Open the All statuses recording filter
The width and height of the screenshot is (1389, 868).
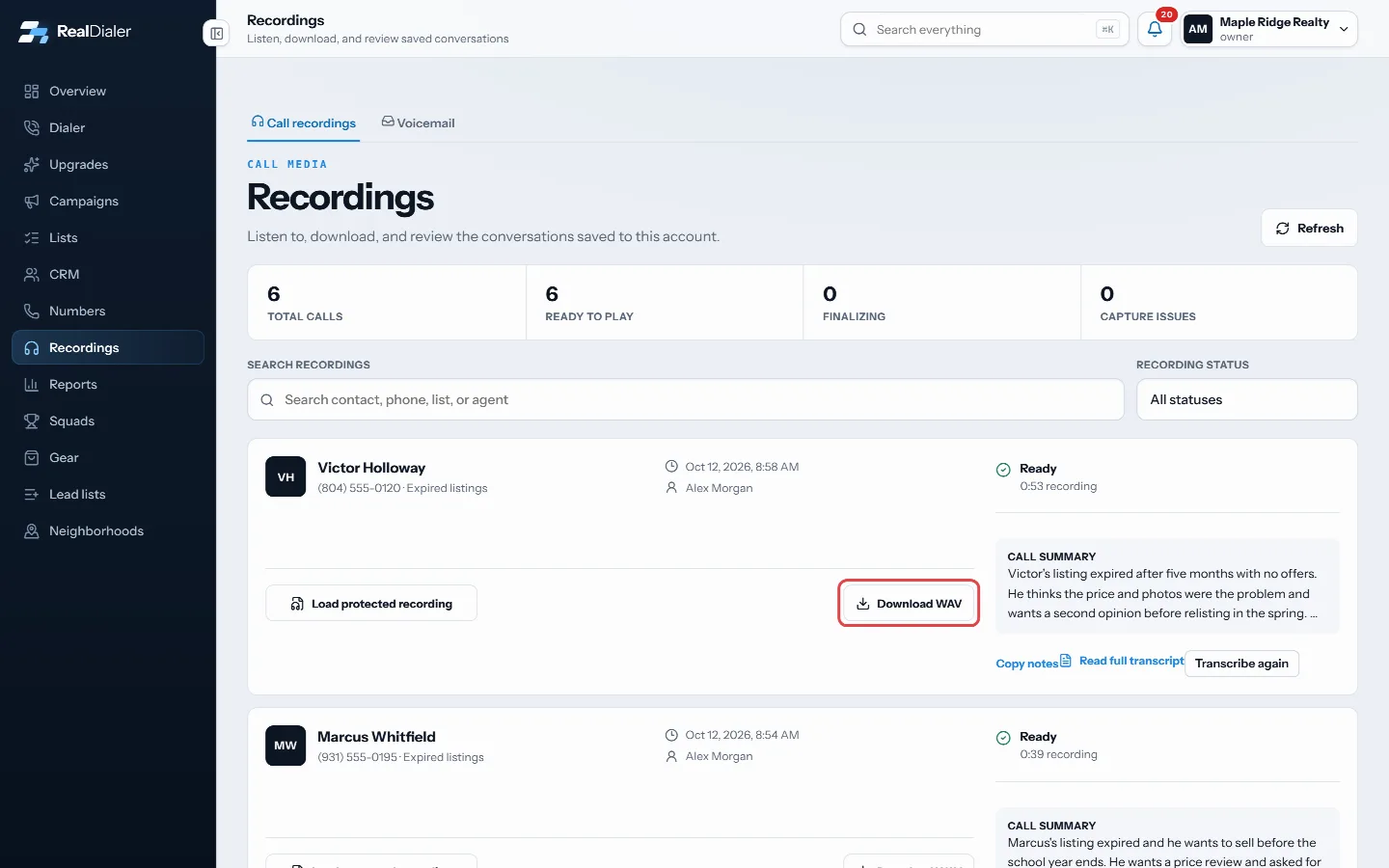click(1246, 399)
